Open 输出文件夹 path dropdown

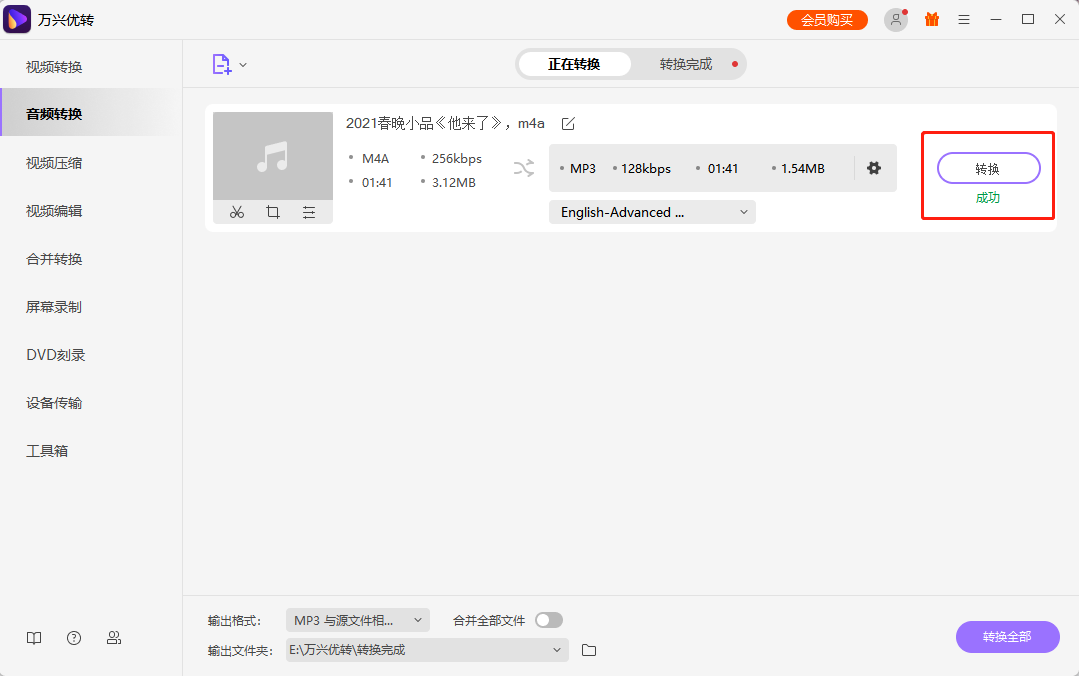coord(427,650)
